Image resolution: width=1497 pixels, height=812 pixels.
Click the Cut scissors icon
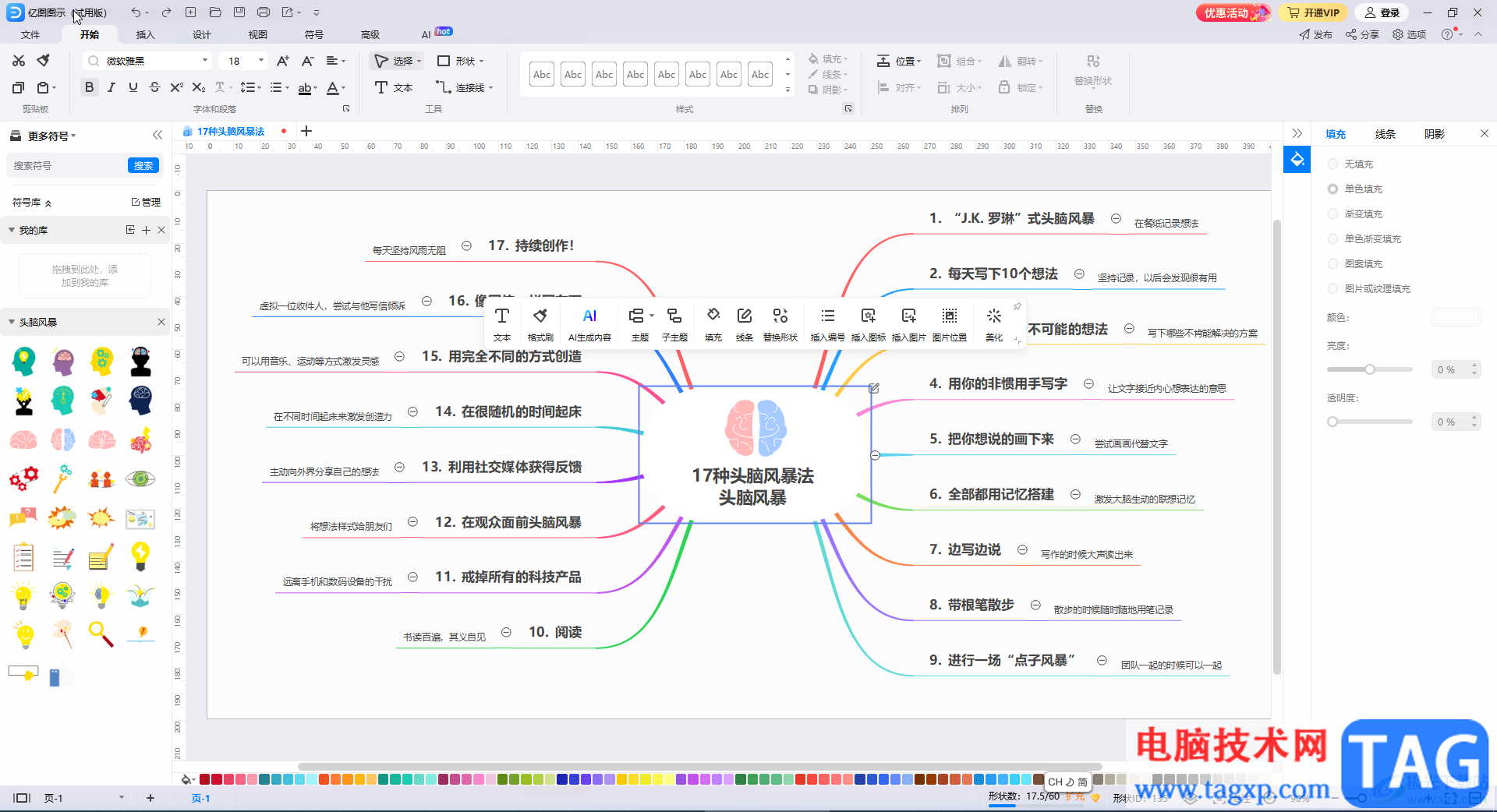[x=19, y=61]
